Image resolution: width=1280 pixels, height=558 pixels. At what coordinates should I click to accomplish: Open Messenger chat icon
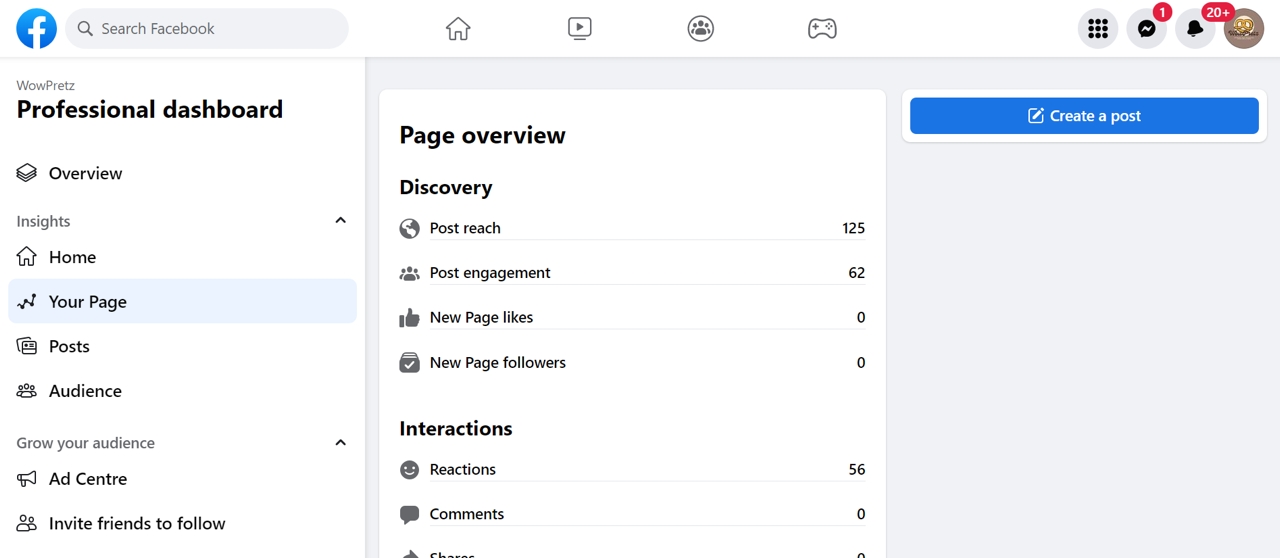click(1146, 29)
